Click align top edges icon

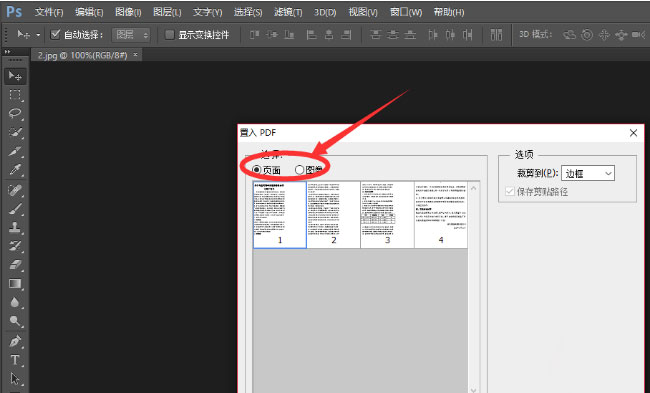click(x=255, y=35)
